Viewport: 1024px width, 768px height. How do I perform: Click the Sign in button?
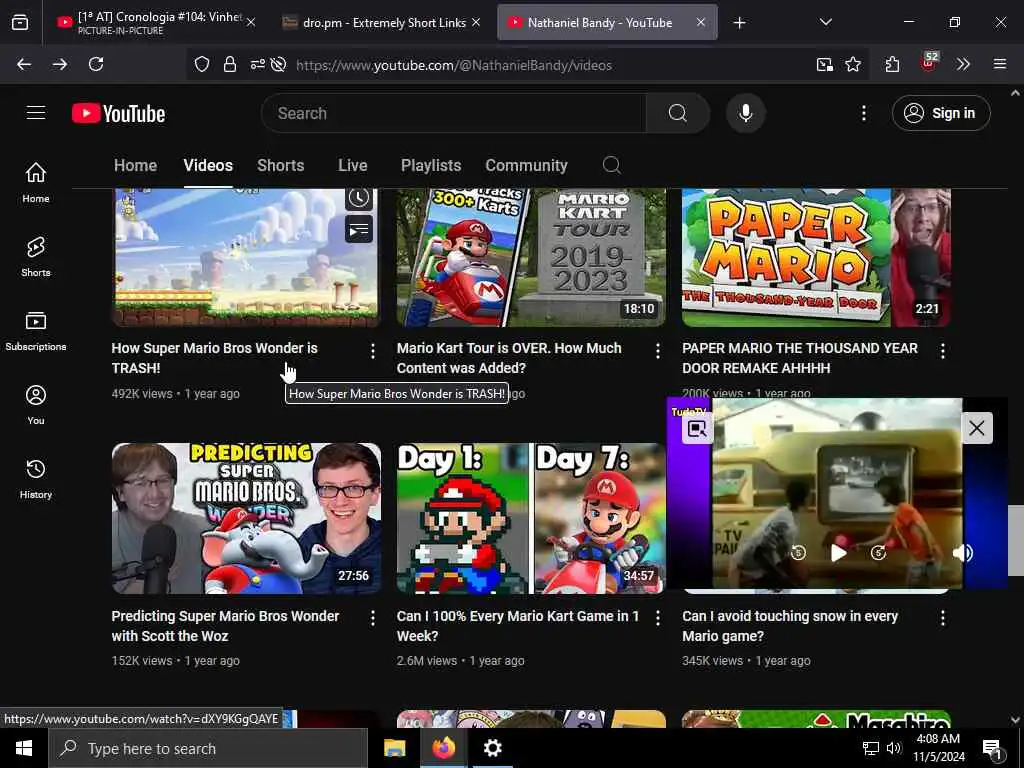click(x=941, y=113)
